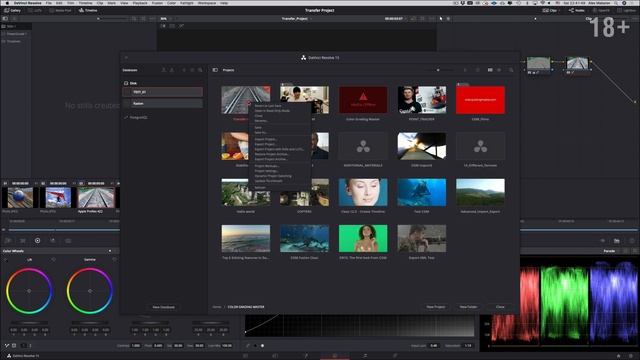
Task: Click the Lum Mix value field
Action: click(x=227, y=346)
